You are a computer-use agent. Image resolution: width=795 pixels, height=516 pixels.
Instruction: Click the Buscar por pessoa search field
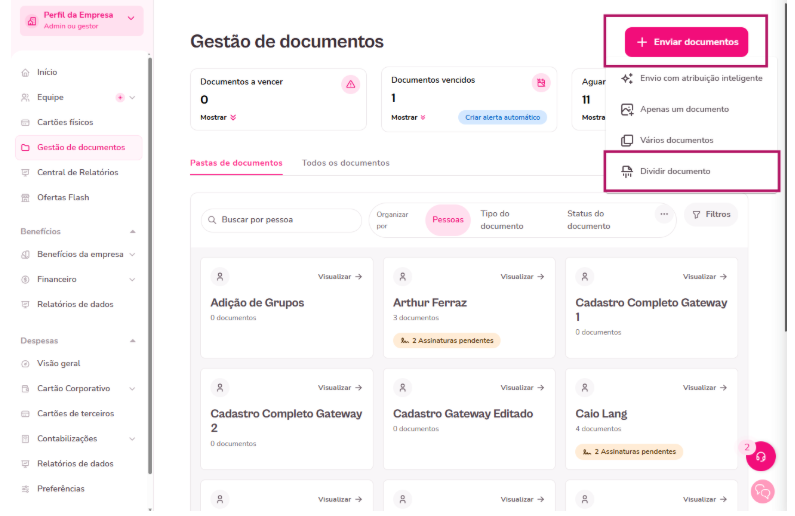point(281,220)
